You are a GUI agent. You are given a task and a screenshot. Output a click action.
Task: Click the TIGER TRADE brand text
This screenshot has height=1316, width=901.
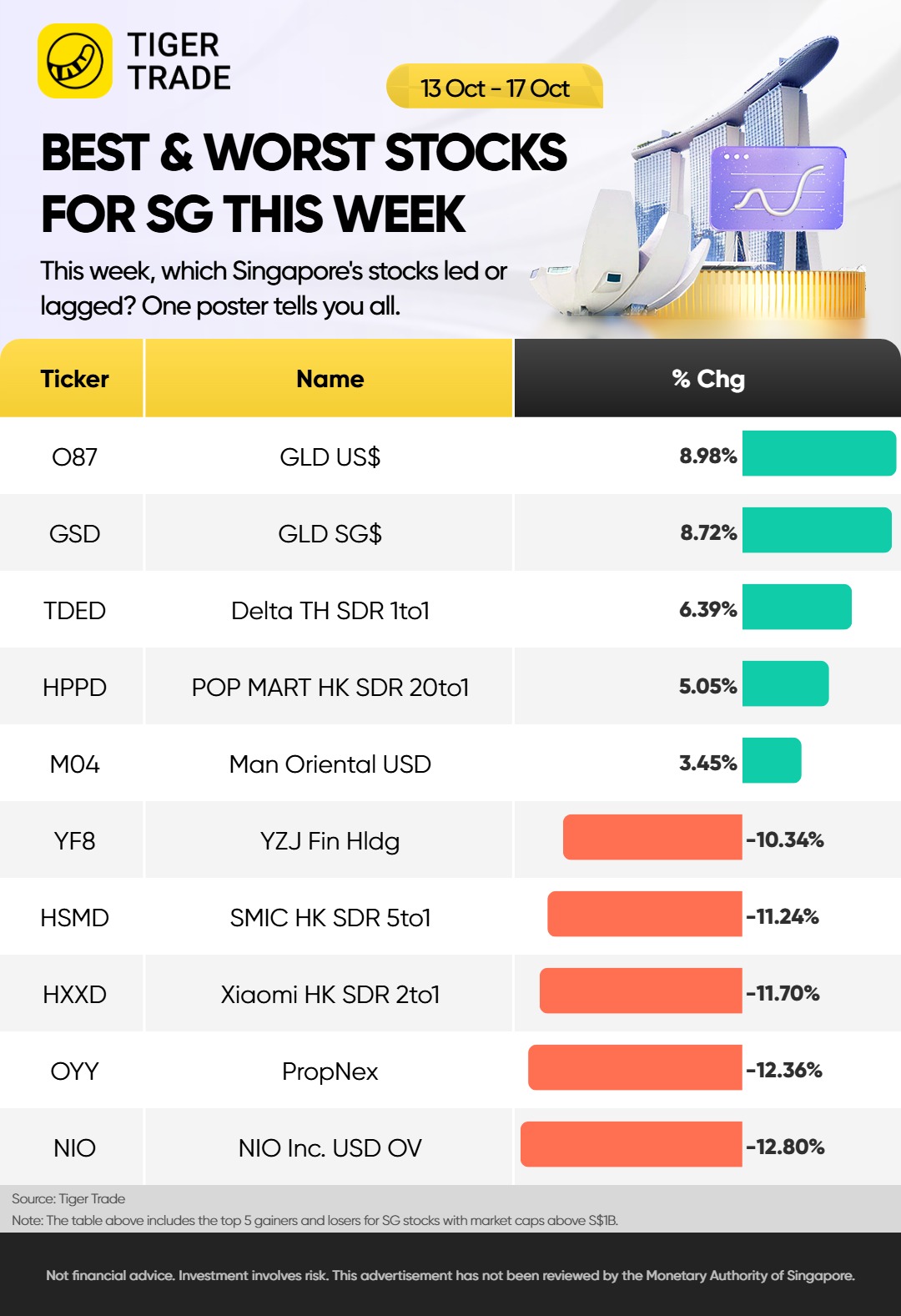point(179,61)
